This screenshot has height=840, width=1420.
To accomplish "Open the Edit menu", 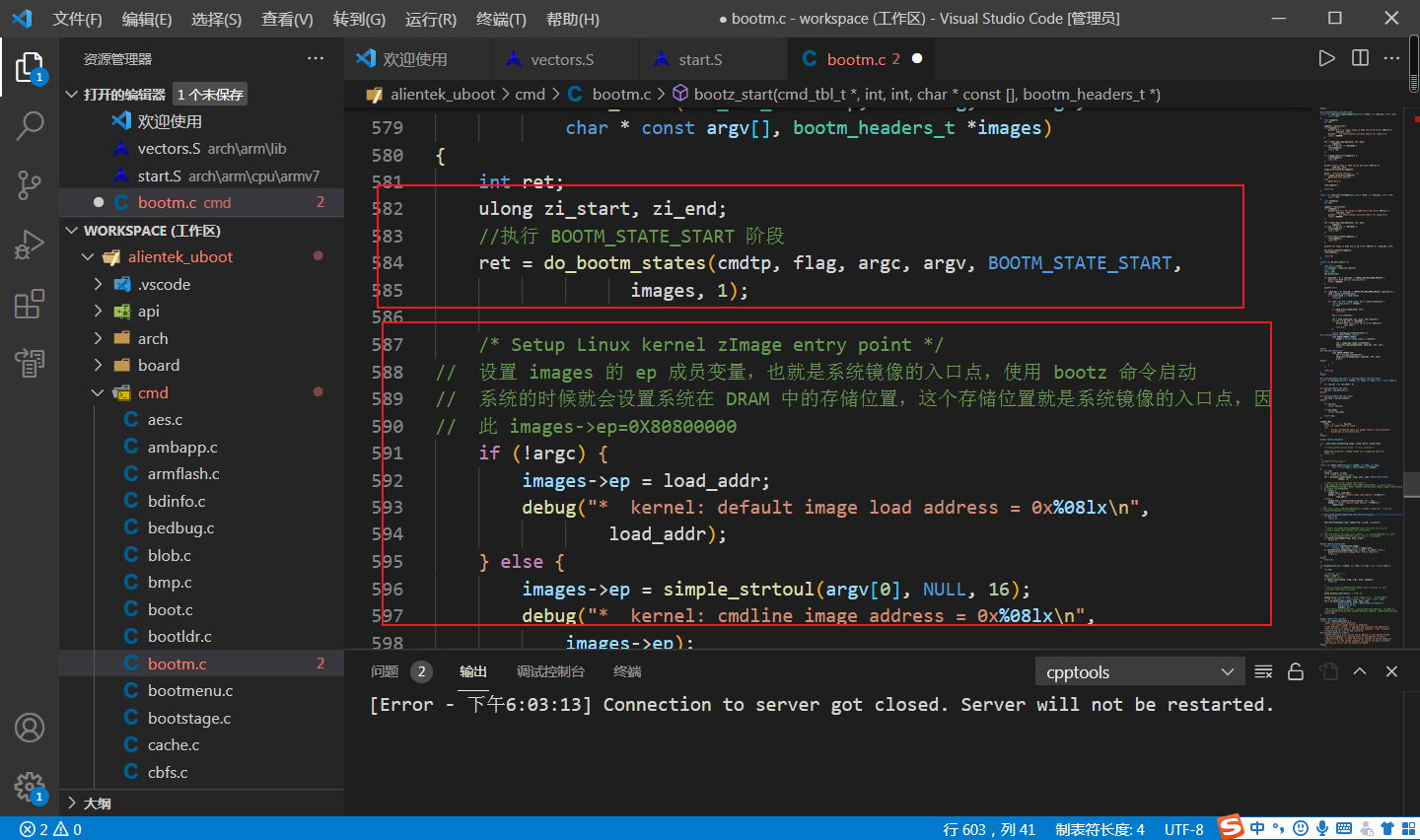I will tap(146, 19).
